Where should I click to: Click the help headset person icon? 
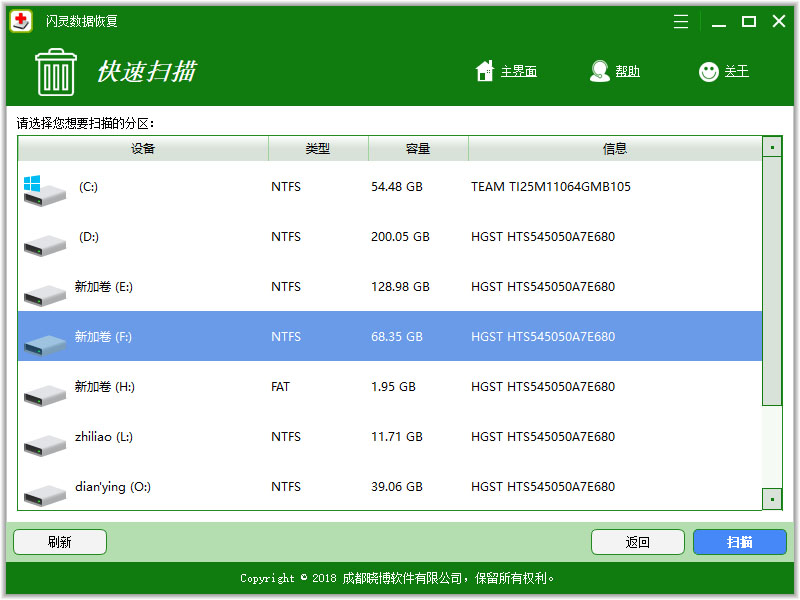click(x=599, y=71)
